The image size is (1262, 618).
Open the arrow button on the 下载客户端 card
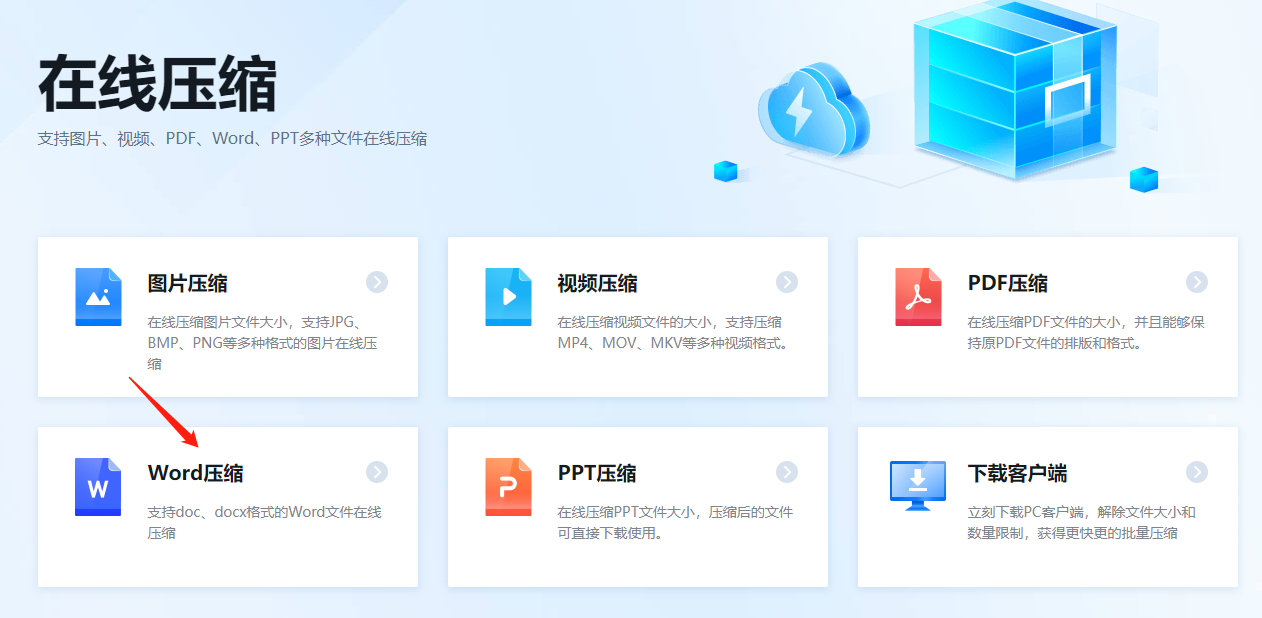[x=1197, y=472]
